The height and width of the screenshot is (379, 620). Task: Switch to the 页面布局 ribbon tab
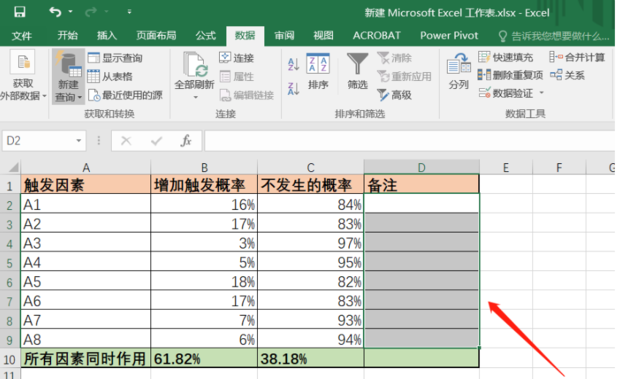click(156, 36)
